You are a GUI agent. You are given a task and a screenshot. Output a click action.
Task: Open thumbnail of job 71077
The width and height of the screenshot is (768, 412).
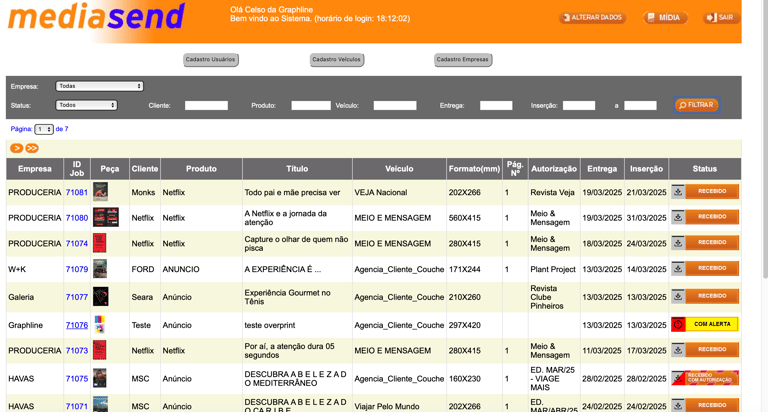click(101, 296)
